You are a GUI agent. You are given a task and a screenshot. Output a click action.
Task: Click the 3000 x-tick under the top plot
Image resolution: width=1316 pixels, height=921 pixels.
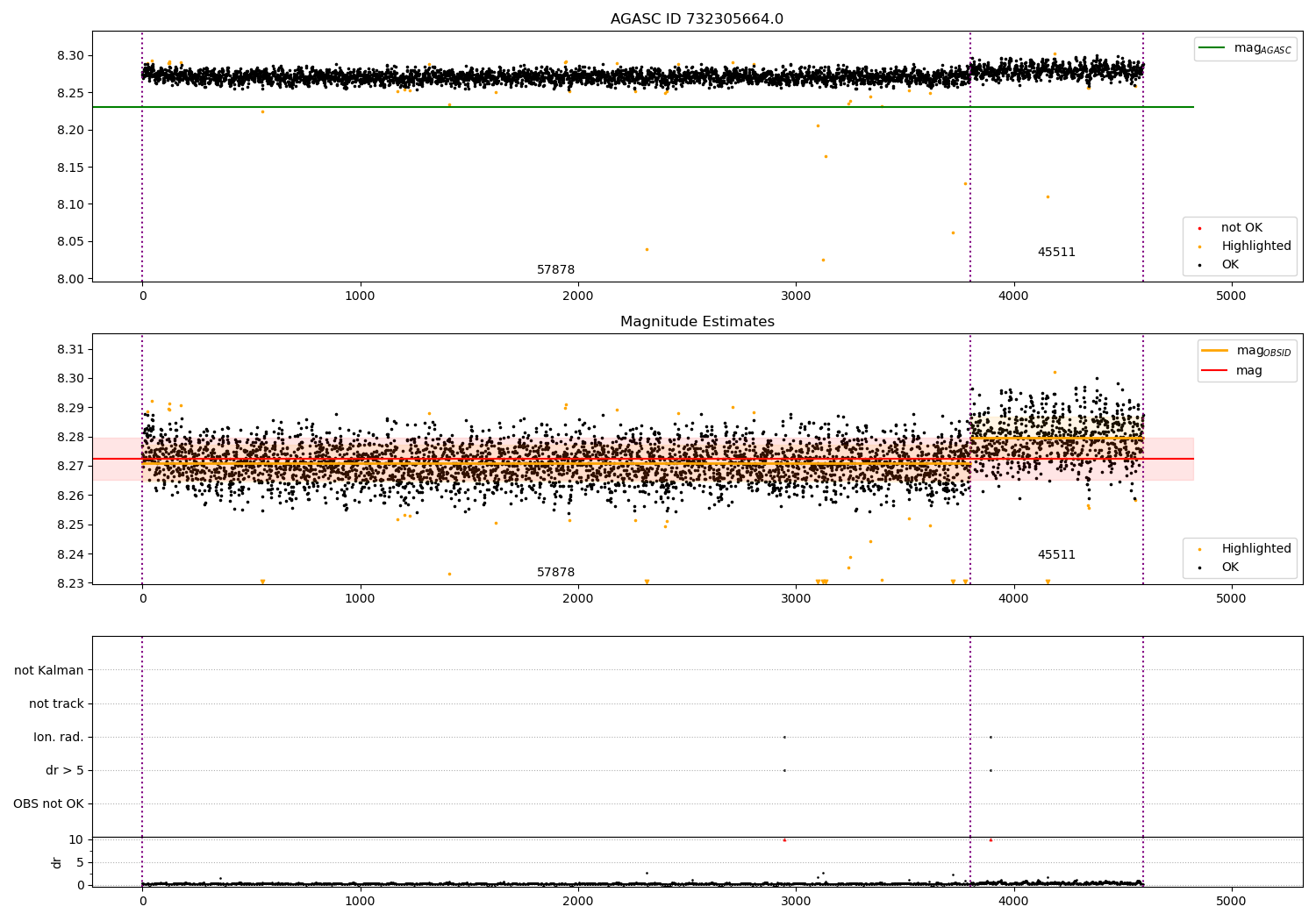796,296
